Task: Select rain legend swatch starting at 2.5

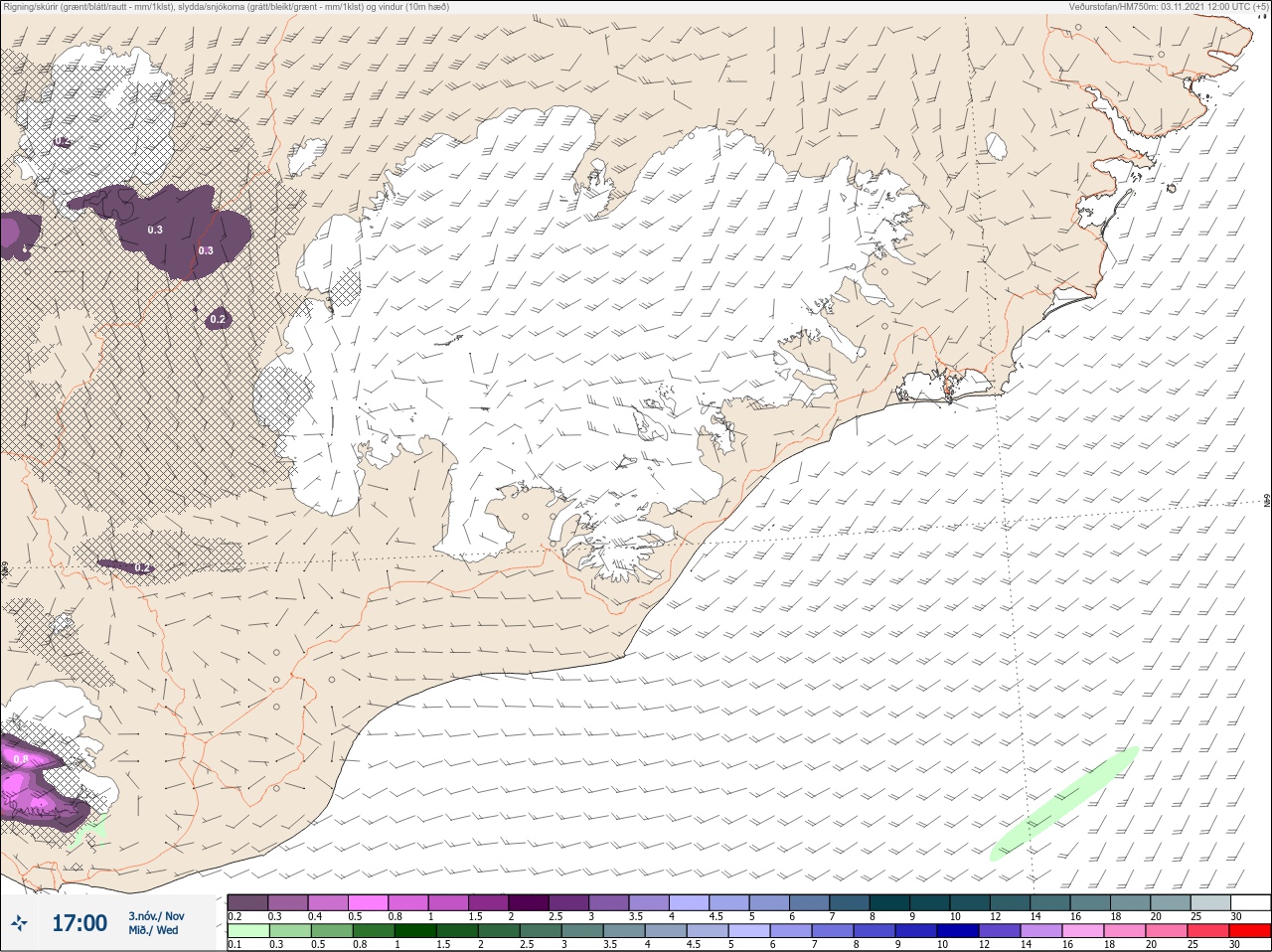Action: click(x=540, y=931)
